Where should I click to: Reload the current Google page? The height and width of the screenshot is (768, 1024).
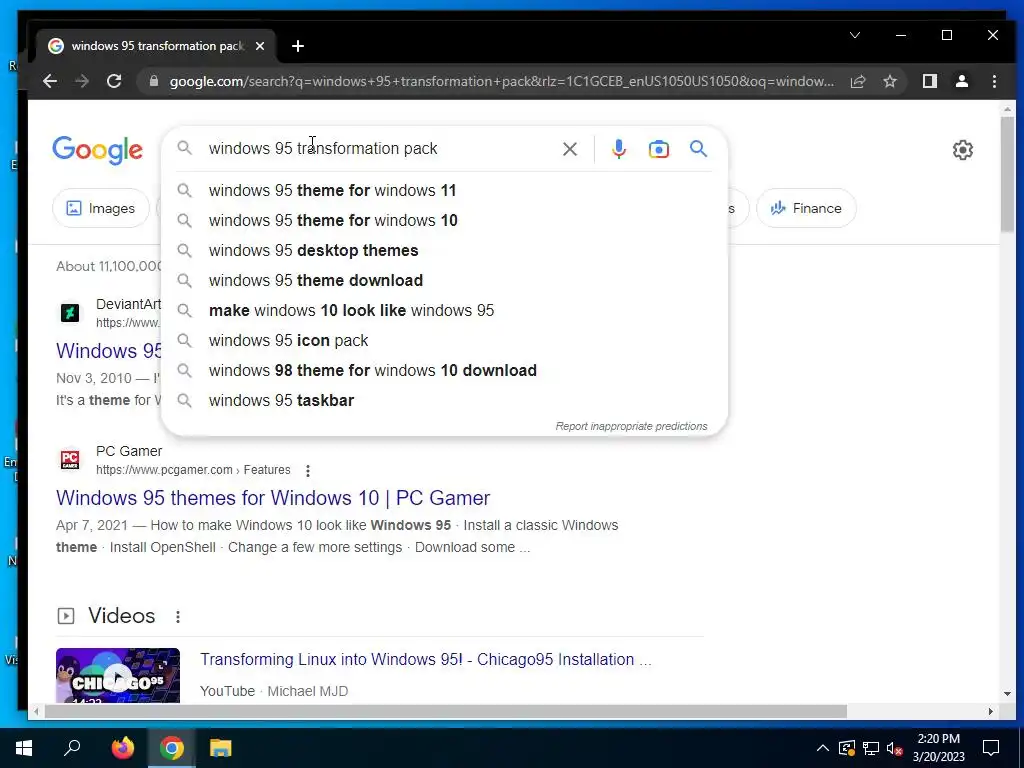(114, 81)
